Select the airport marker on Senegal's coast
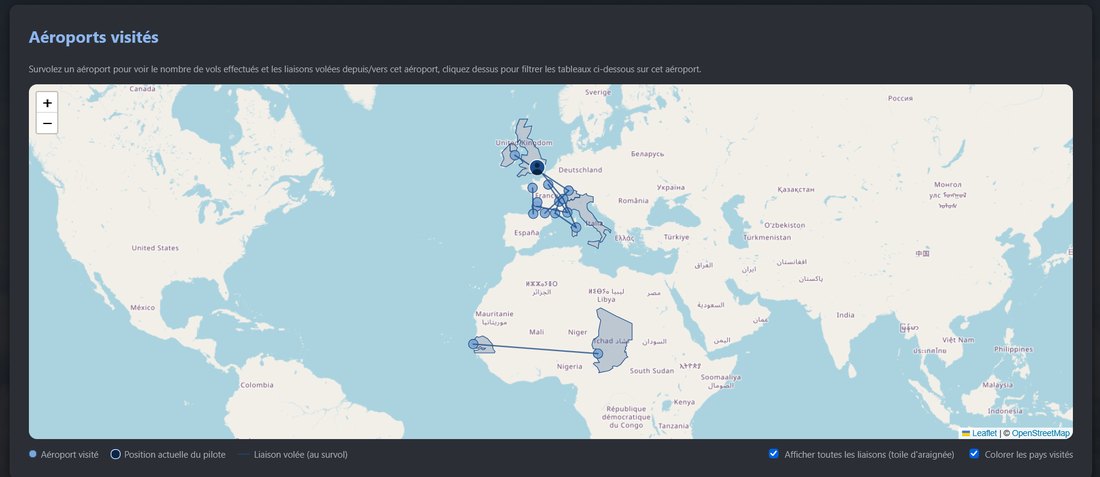The width and height of the screenshot is (1100, 477). (x=474, y=344)
